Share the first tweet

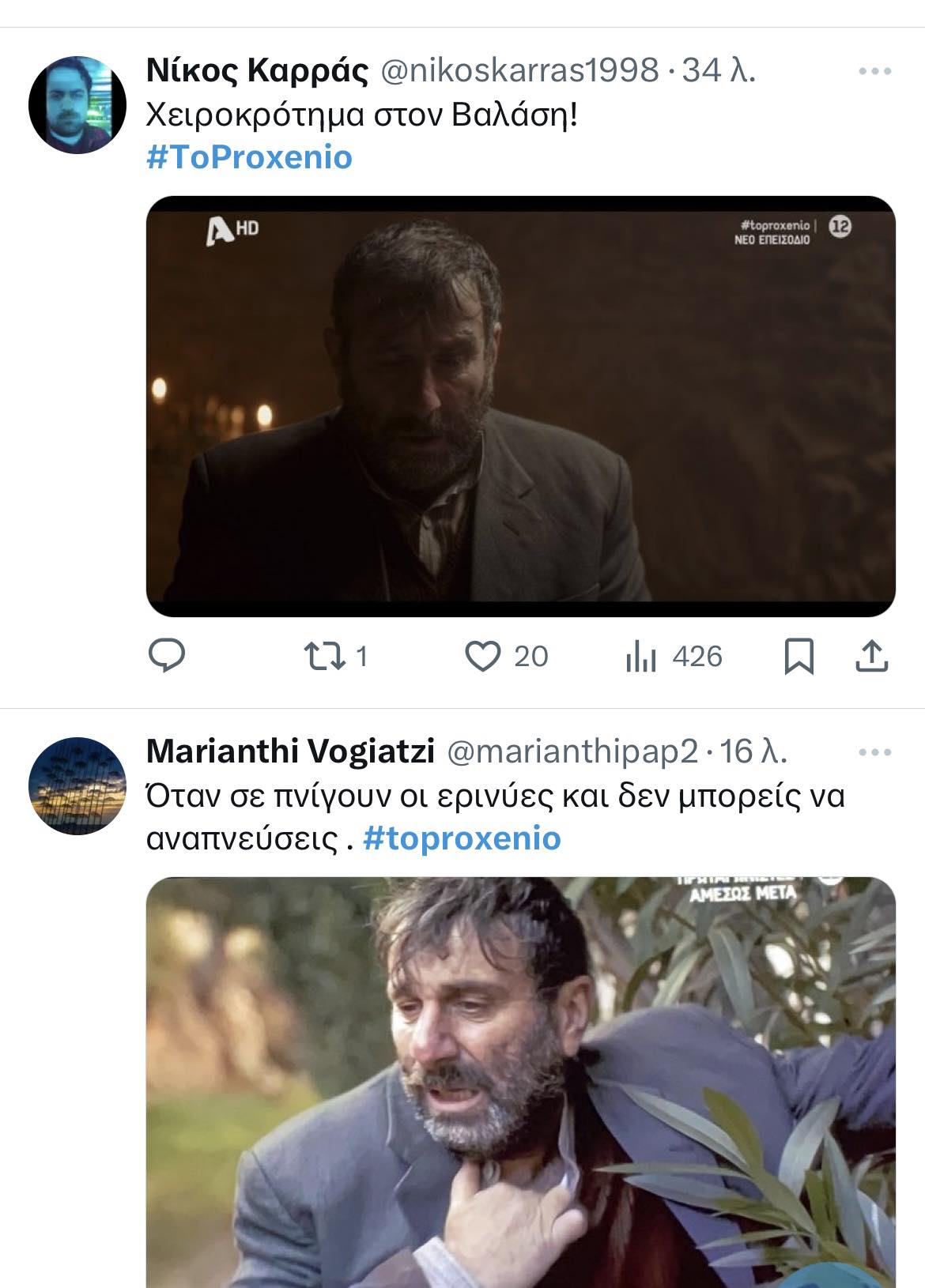(x=872, y=656)
